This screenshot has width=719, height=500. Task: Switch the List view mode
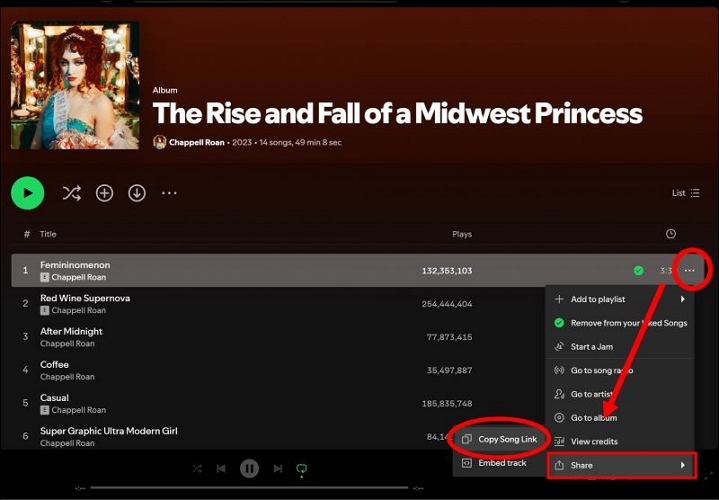click(x=686, y=193)
